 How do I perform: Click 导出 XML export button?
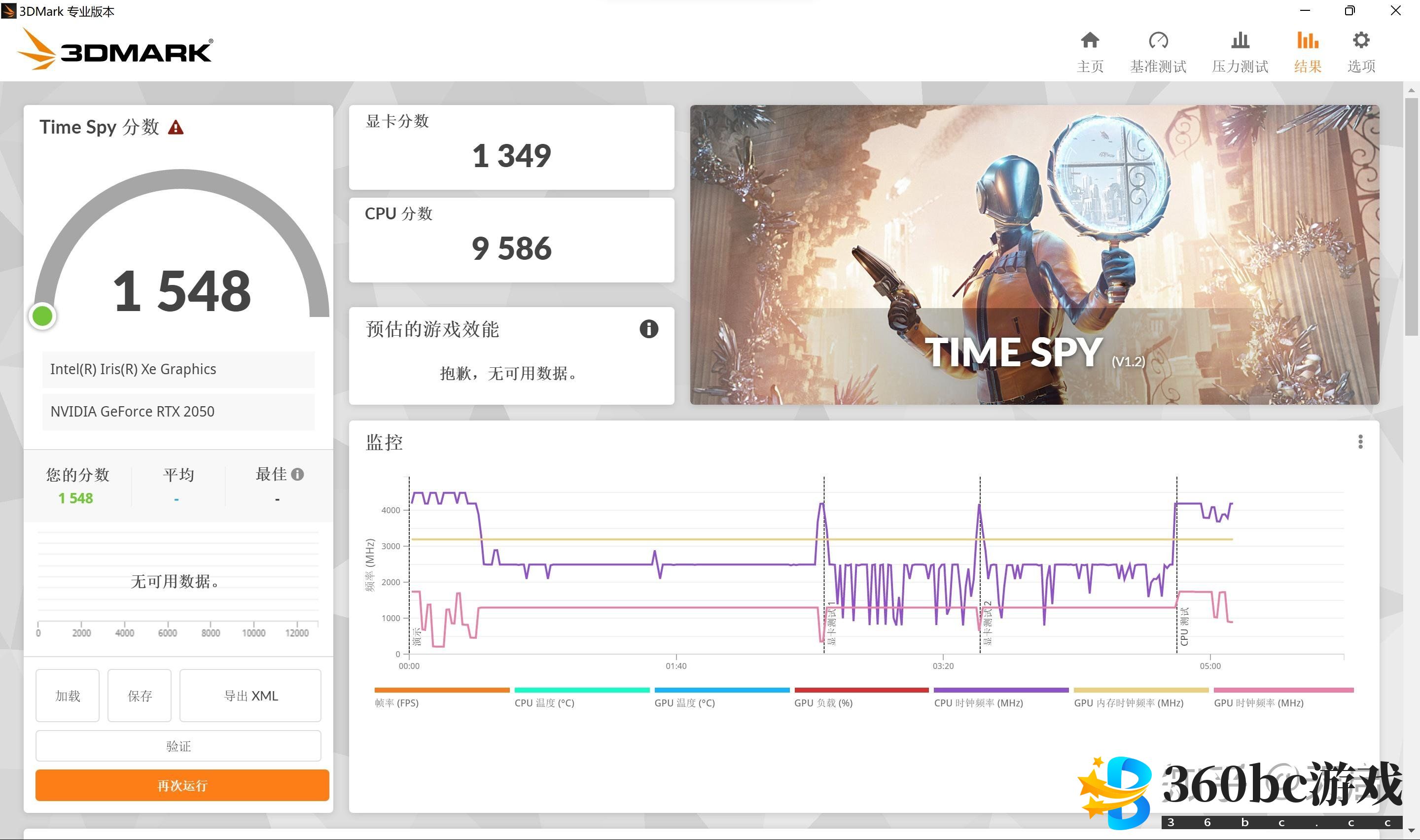coord(250,696)
